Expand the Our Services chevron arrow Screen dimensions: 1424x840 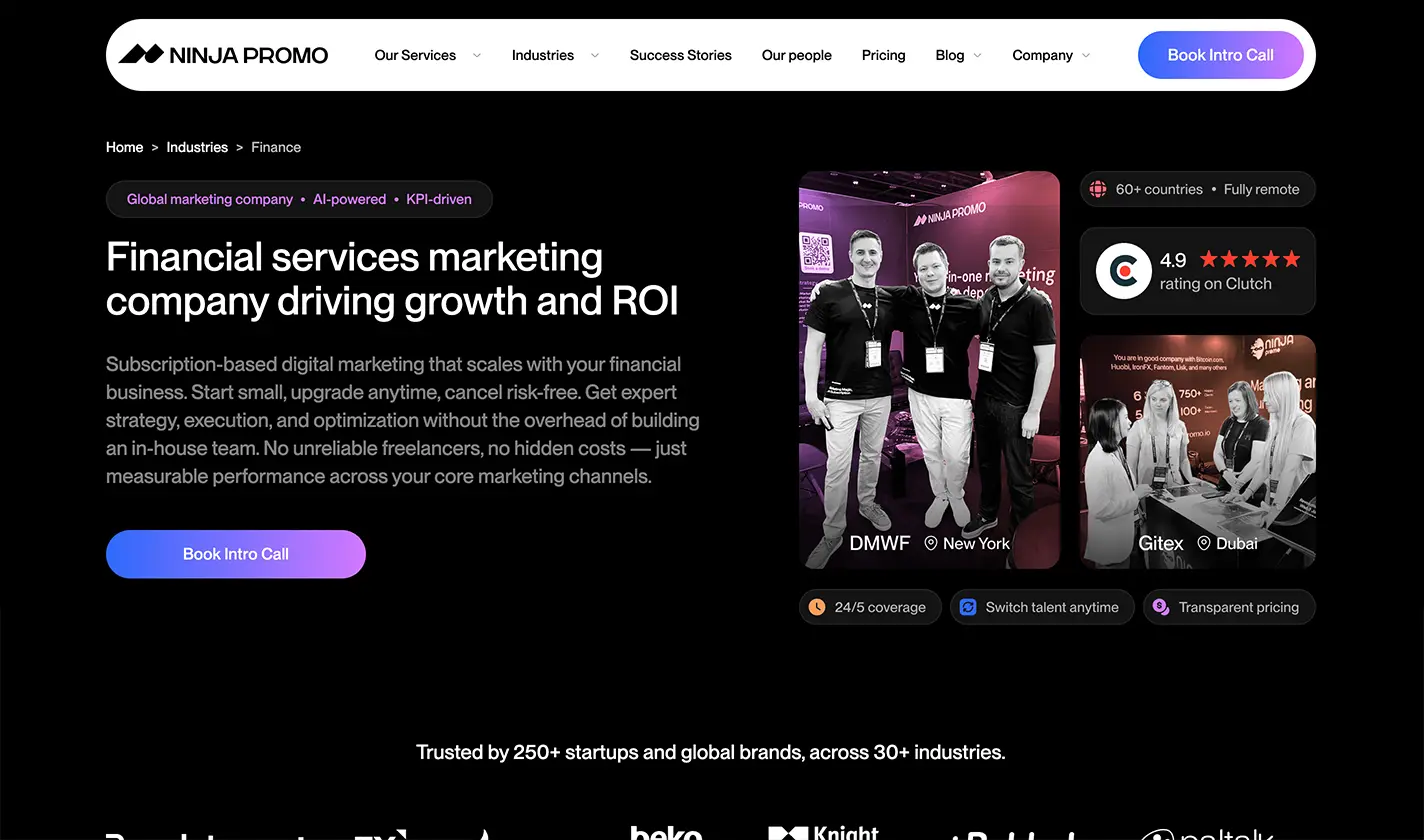[477, 56]
